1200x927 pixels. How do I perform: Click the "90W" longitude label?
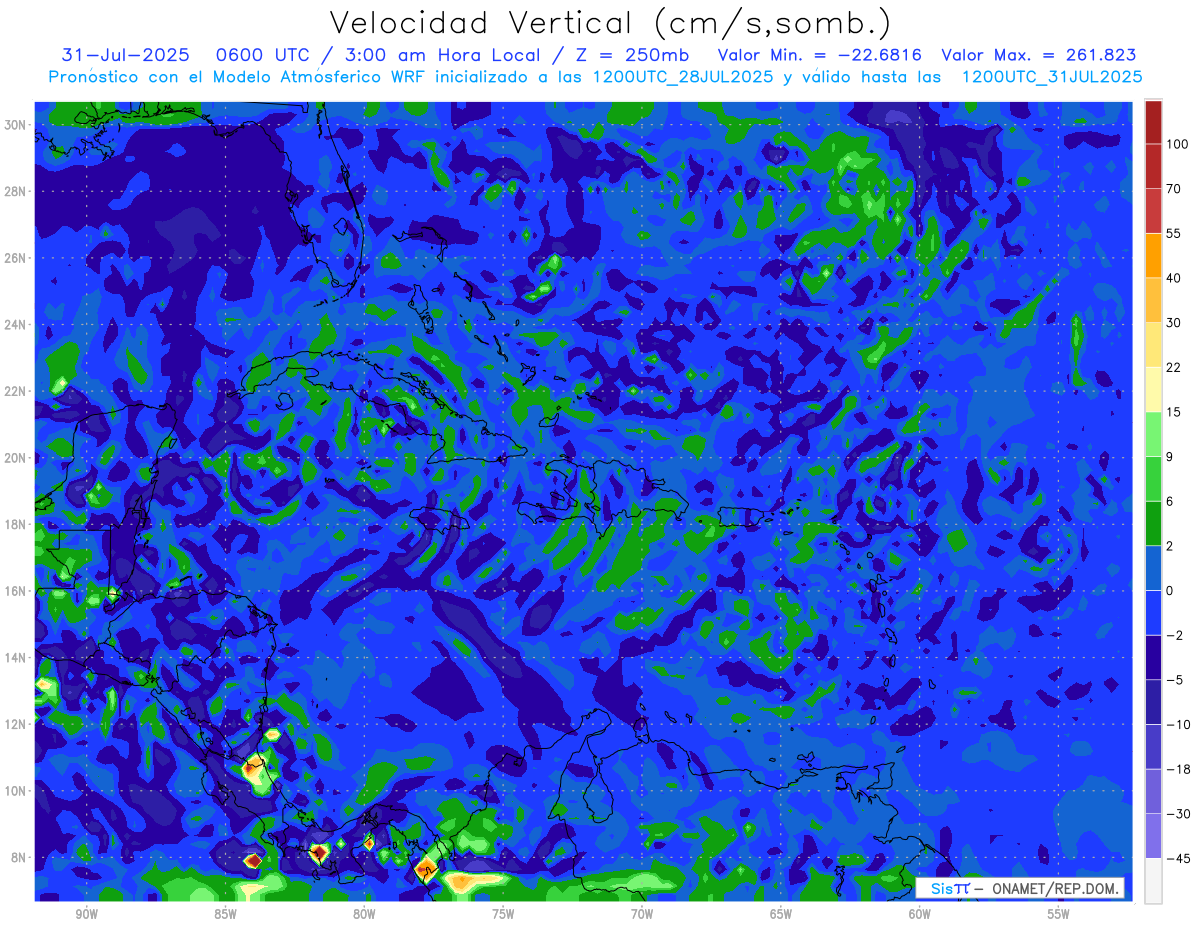(87, 914)
